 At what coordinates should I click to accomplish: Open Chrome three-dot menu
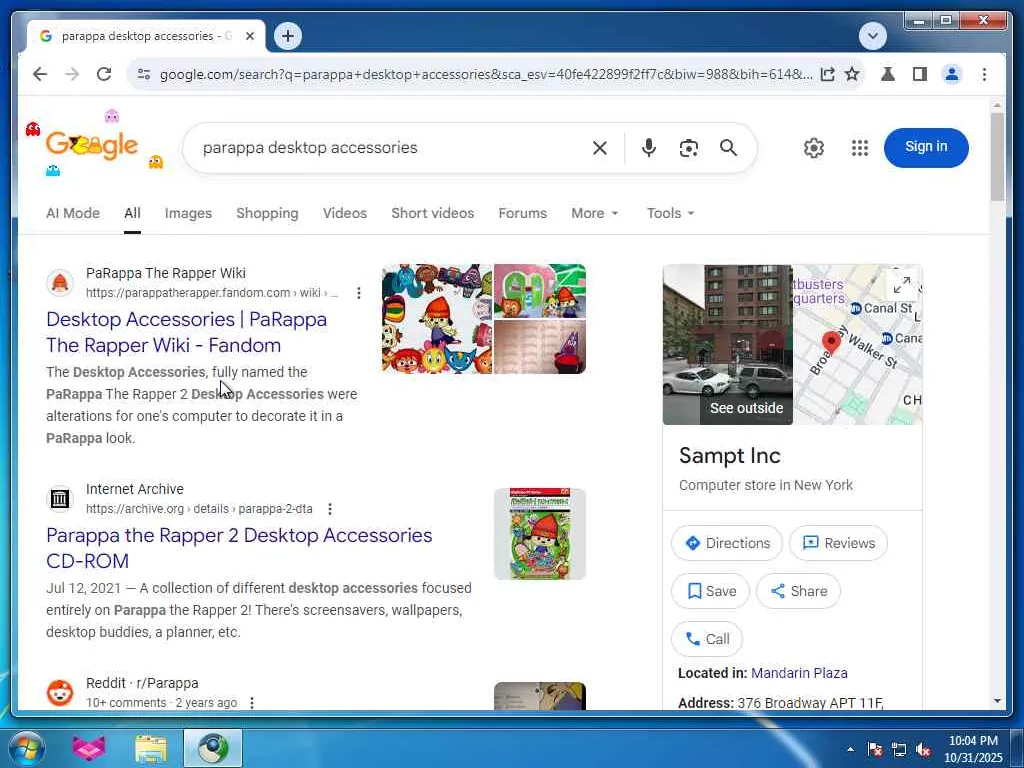[984, 74]
